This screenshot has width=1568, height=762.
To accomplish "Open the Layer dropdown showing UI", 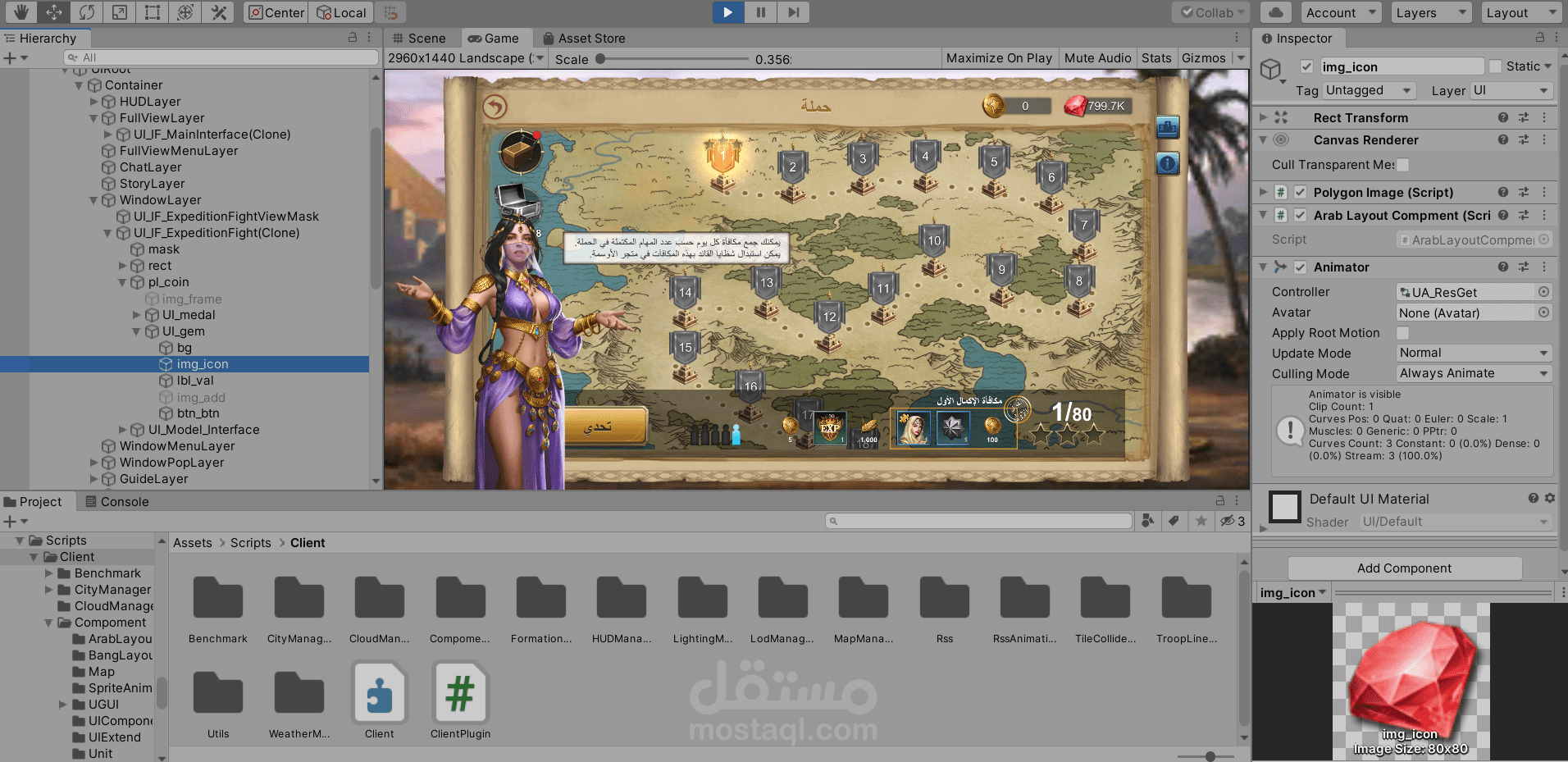I will (x=1511, y=90).
